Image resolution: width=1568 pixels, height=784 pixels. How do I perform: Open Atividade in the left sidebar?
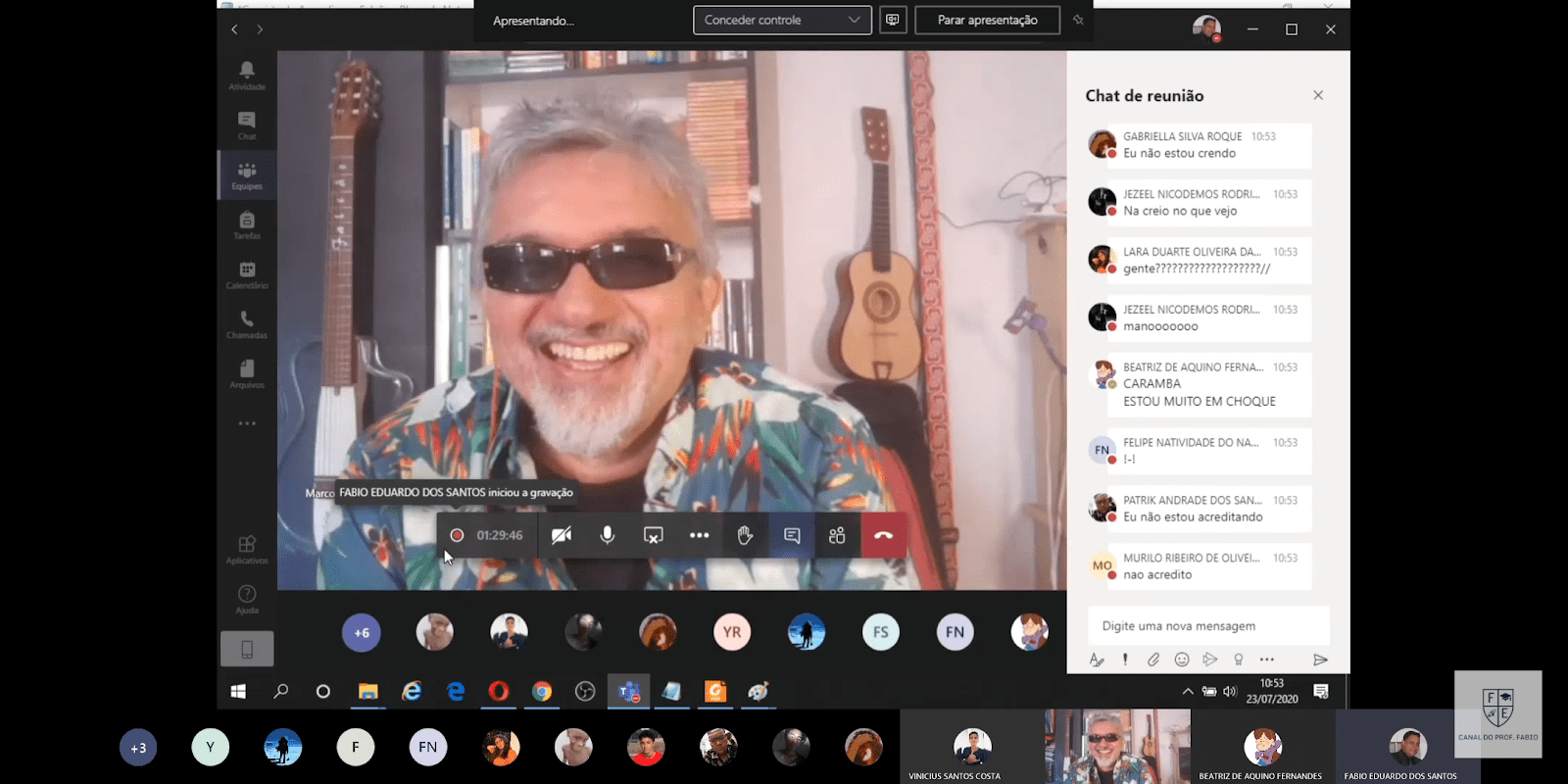(x=247, y=74)
